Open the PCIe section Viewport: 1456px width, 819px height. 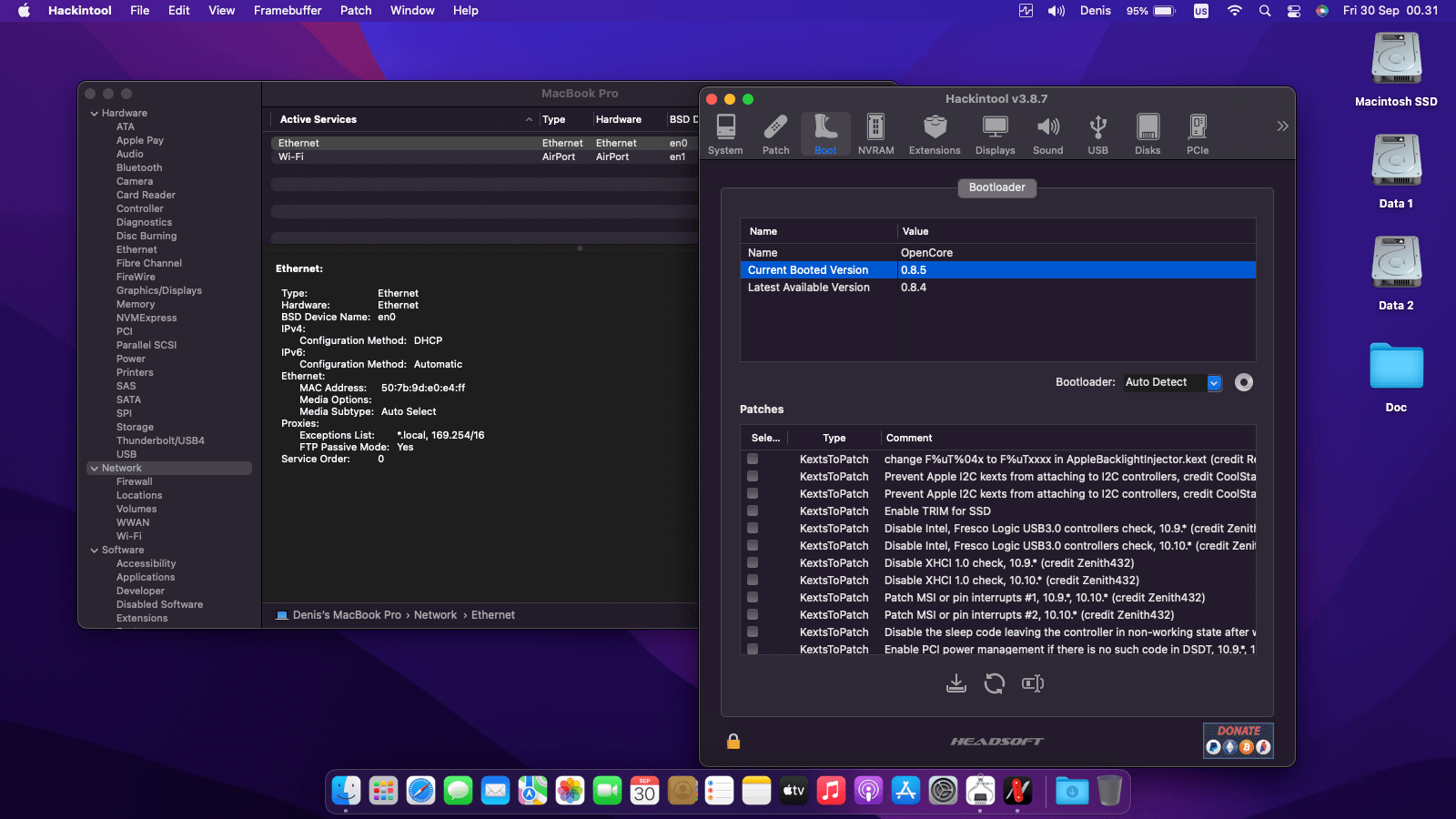(1198, 135)
